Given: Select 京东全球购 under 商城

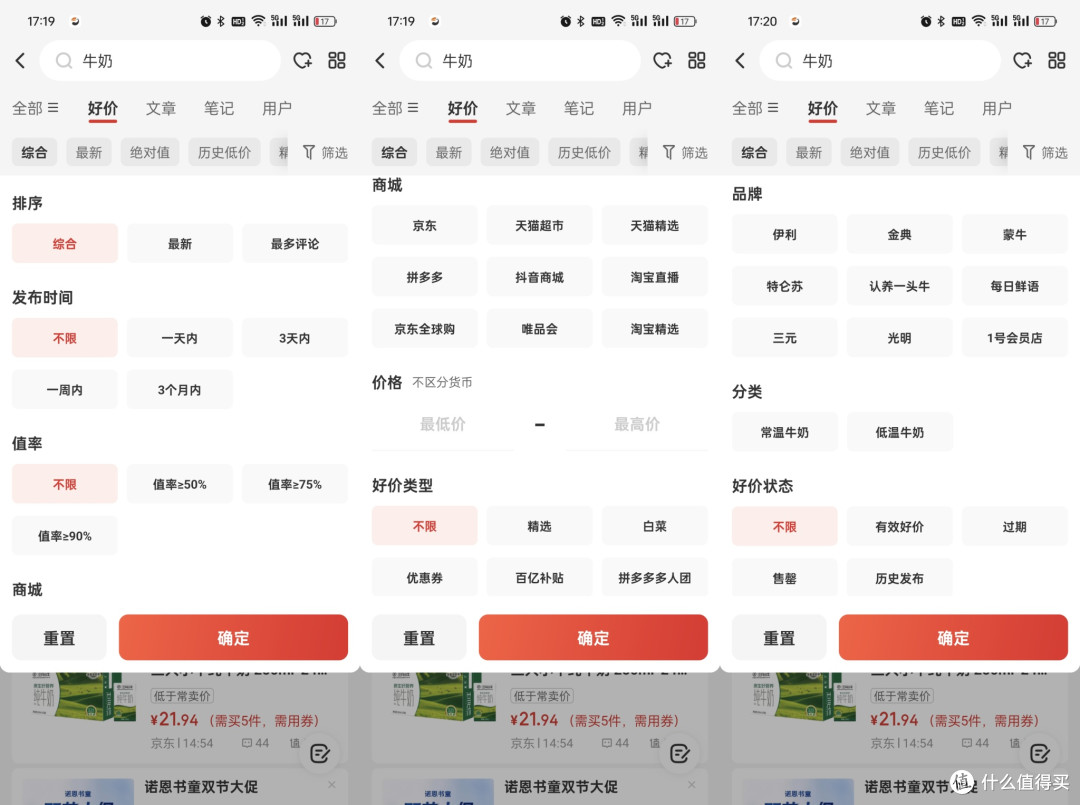Looking at the screenshot, I should (424, 328).
